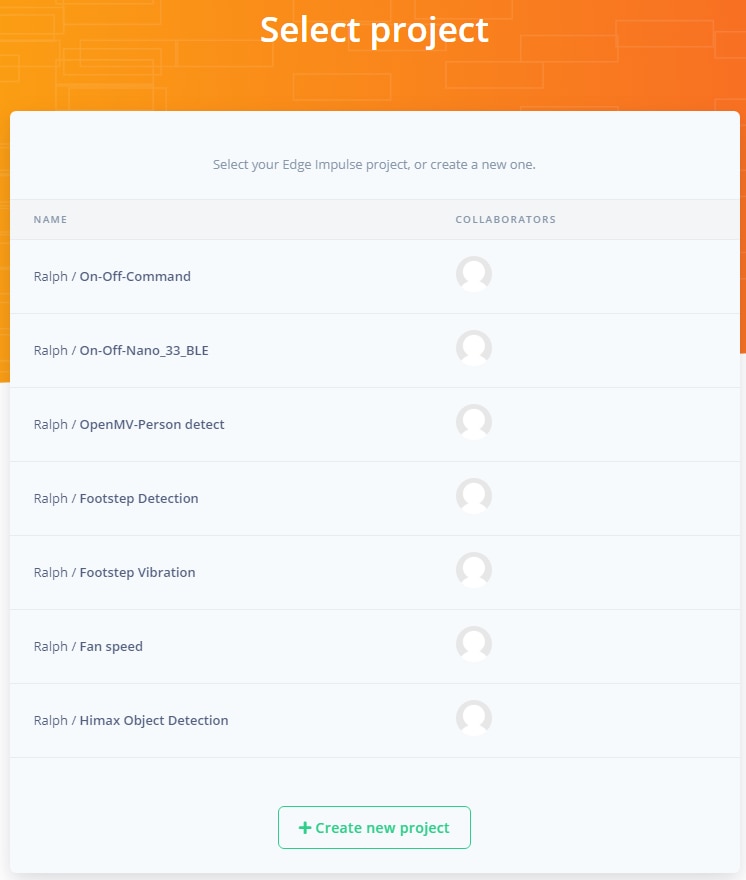Click collaborator avatar for Footstep Detection project
This screenshot has height=880, width=746.
473,497
